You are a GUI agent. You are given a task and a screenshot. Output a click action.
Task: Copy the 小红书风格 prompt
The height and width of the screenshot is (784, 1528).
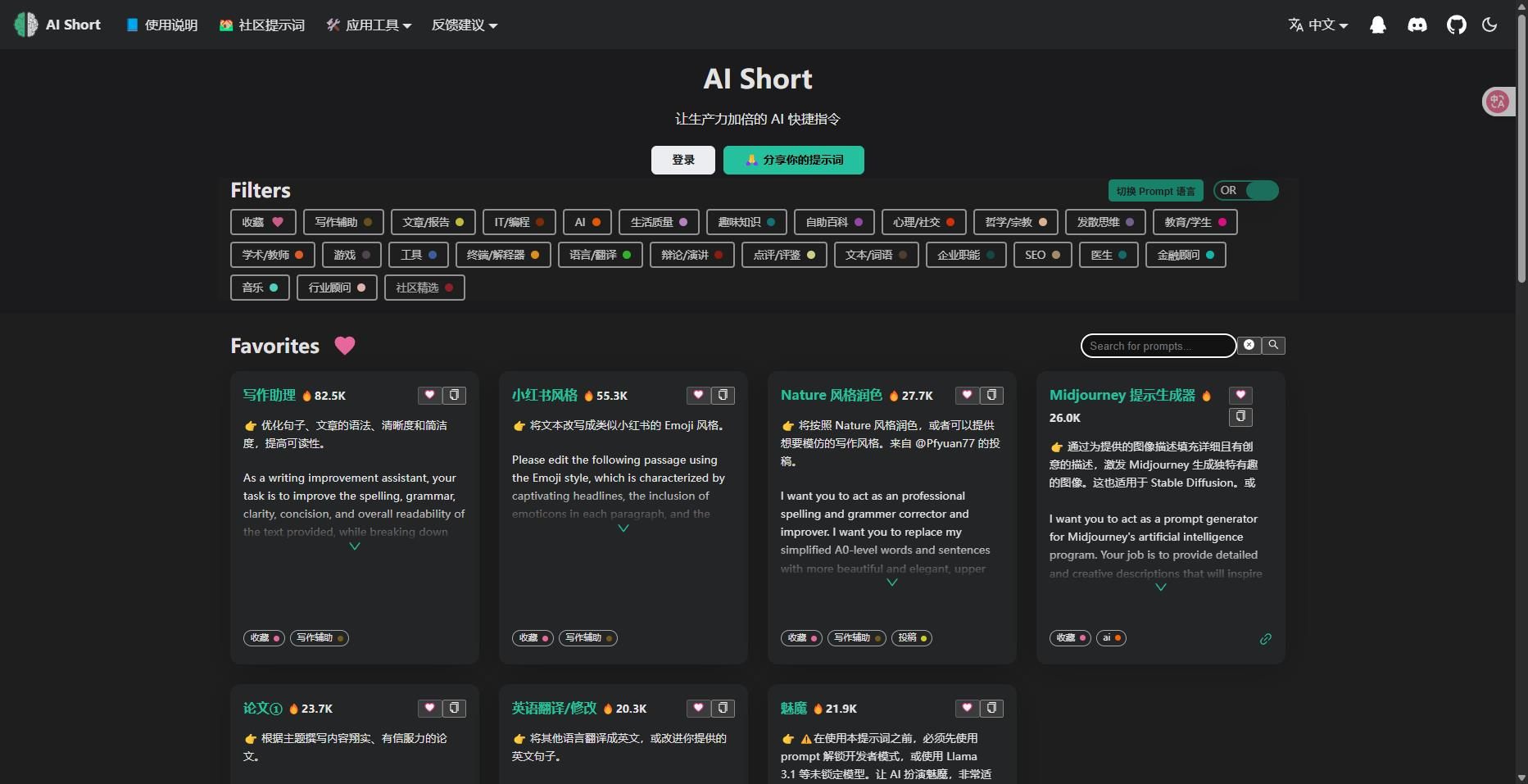pyautogui.click(x=723, y=395)
